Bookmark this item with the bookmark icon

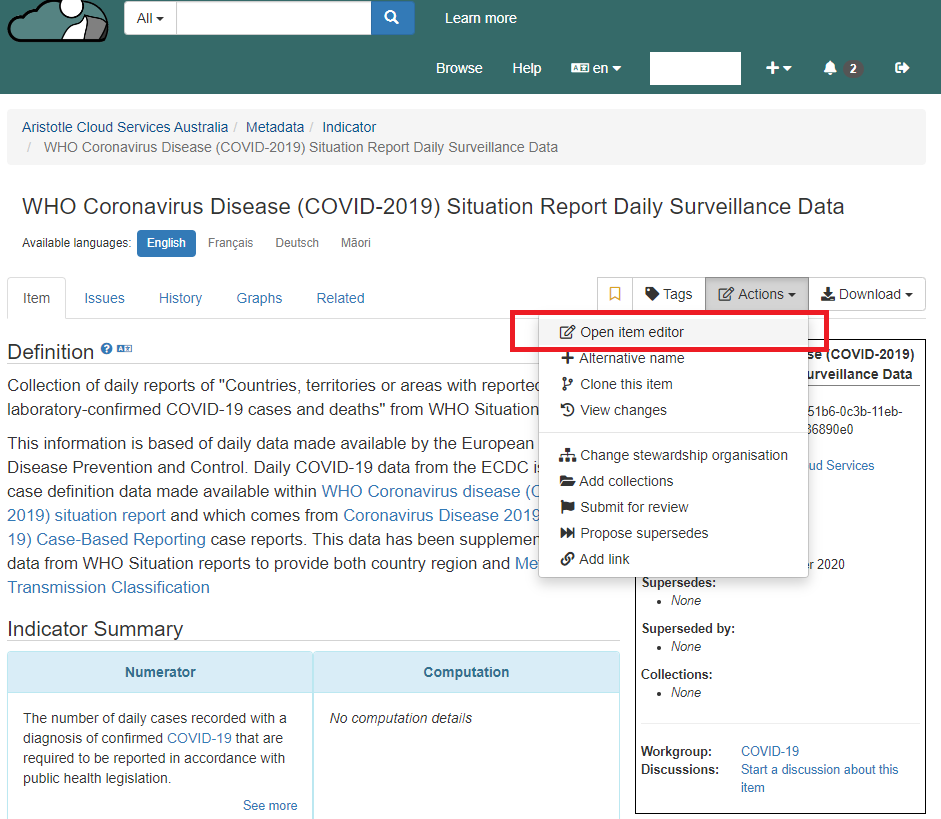(x=615, y=294)
